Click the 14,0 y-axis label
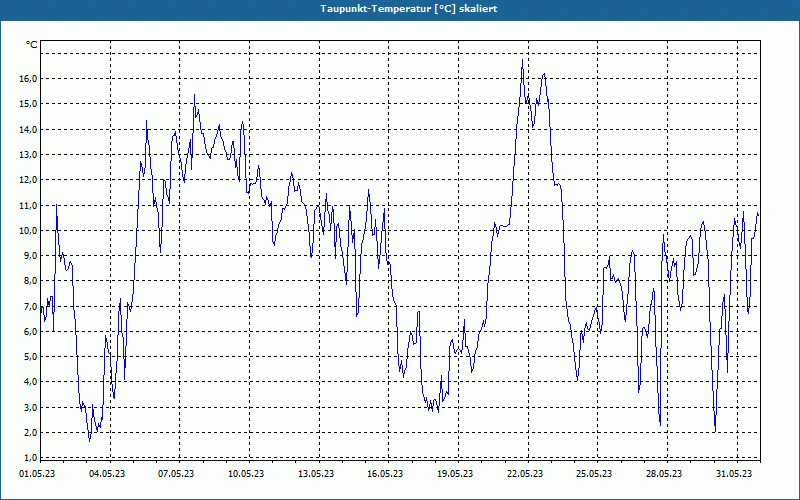The image size is (800, 500). 28,129
